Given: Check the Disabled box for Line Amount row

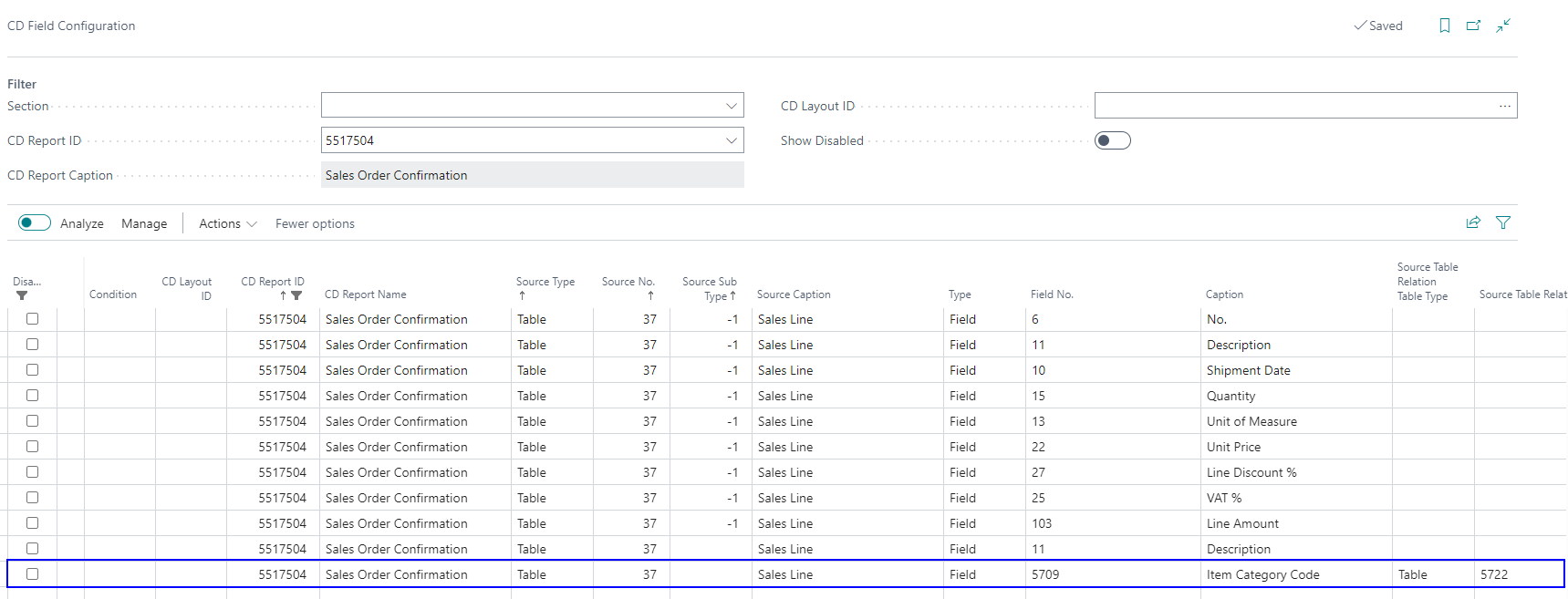Looking at the screenshot, I should tap(33, 523).
